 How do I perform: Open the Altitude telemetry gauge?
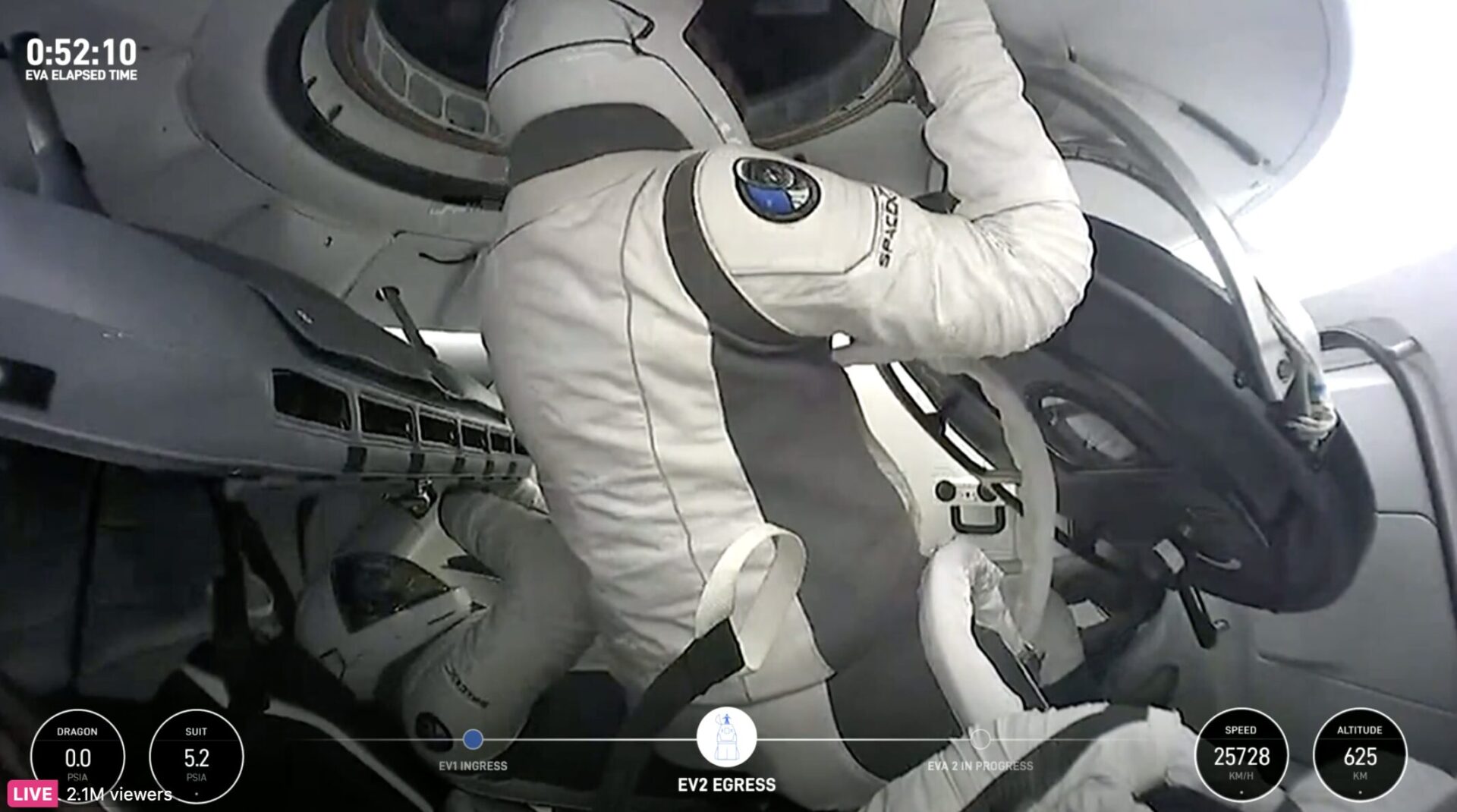(x=1359, y=754)
